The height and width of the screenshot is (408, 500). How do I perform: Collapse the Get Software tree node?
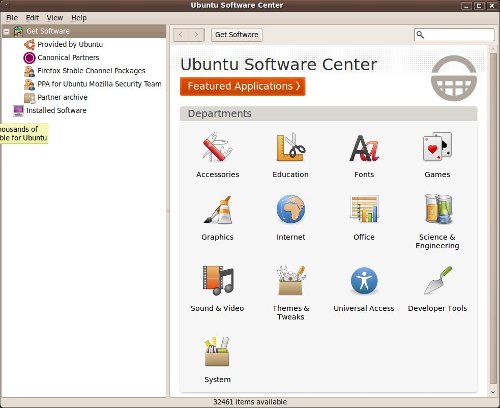(x=6, y=32)
